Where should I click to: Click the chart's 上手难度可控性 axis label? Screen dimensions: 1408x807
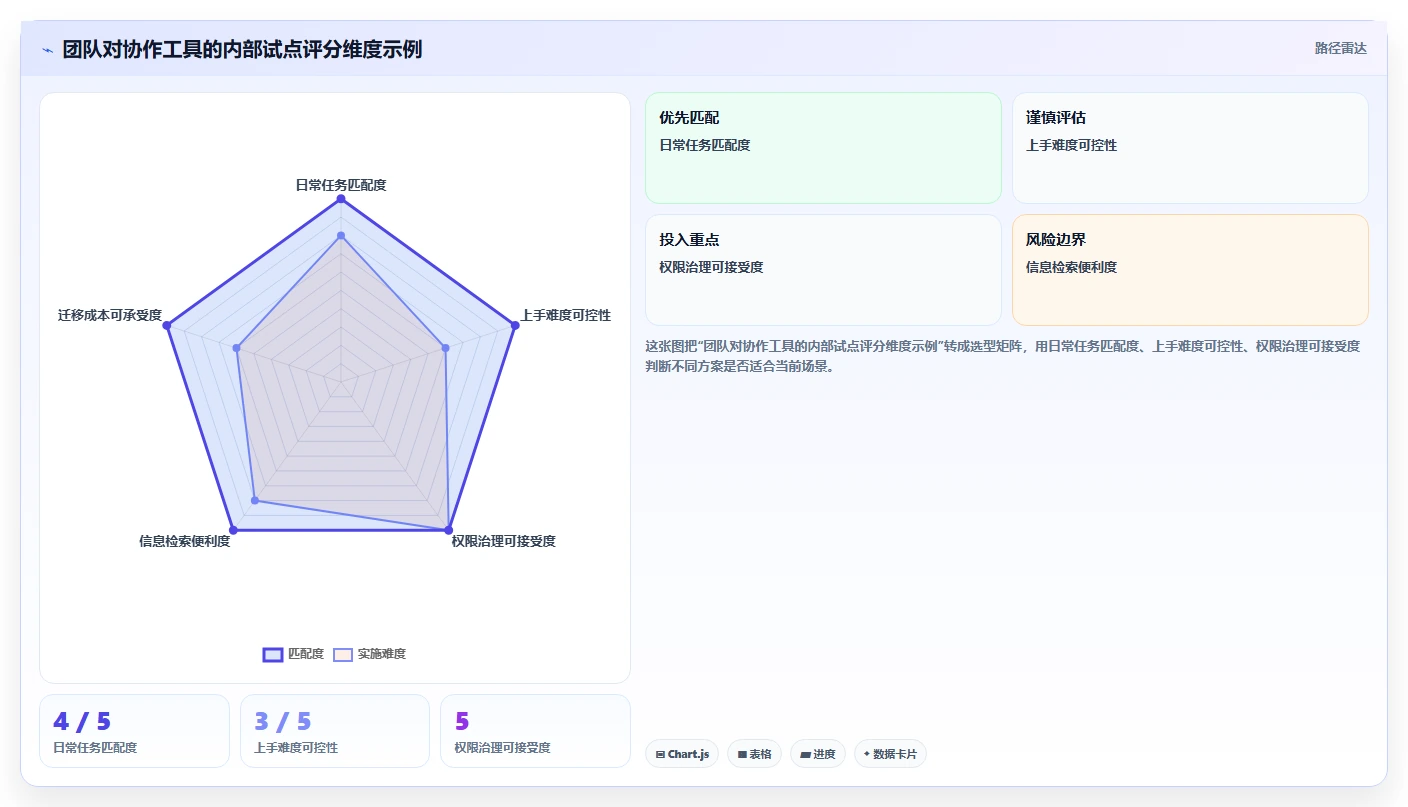pos(565,315)
